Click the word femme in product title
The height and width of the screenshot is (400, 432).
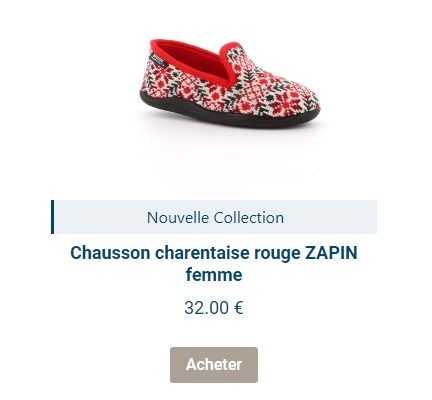214,275
